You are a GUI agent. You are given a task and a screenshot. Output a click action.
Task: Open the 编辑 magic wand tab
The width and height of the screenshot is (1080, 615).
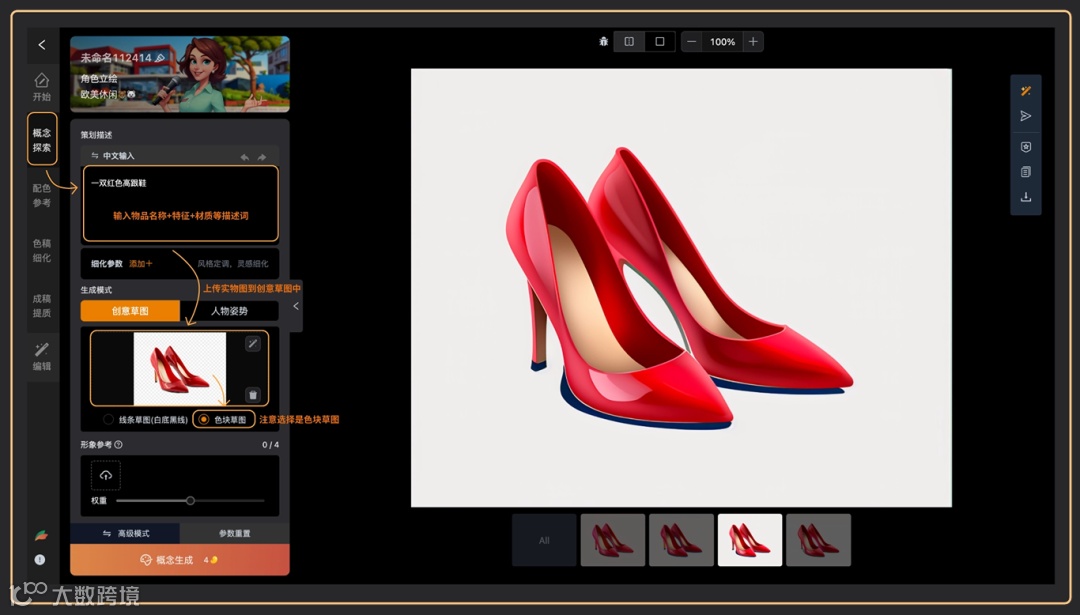(x=42, y=356)
